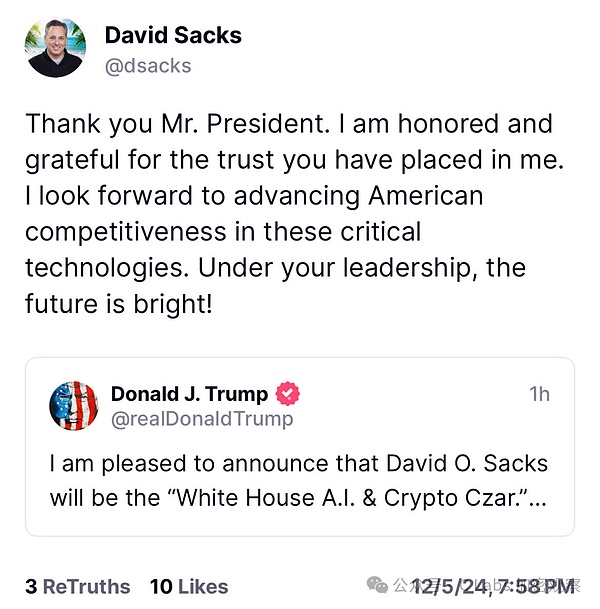Click the "competitiveness in these critical" line

pyautogui.click(x=223, y=232)
